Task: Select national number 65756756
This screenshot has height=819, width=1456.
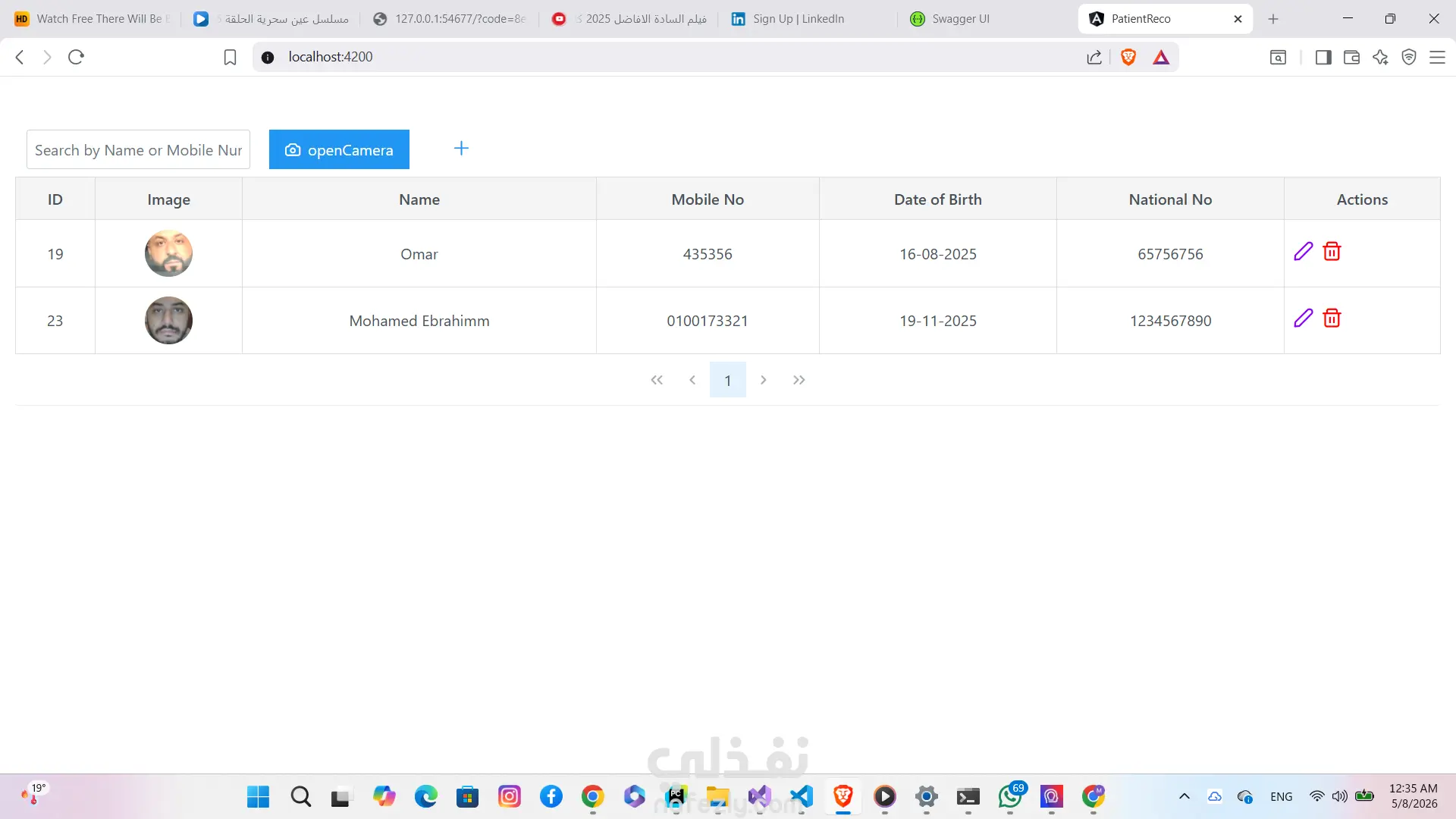Action: click(x=1170, y=254)
